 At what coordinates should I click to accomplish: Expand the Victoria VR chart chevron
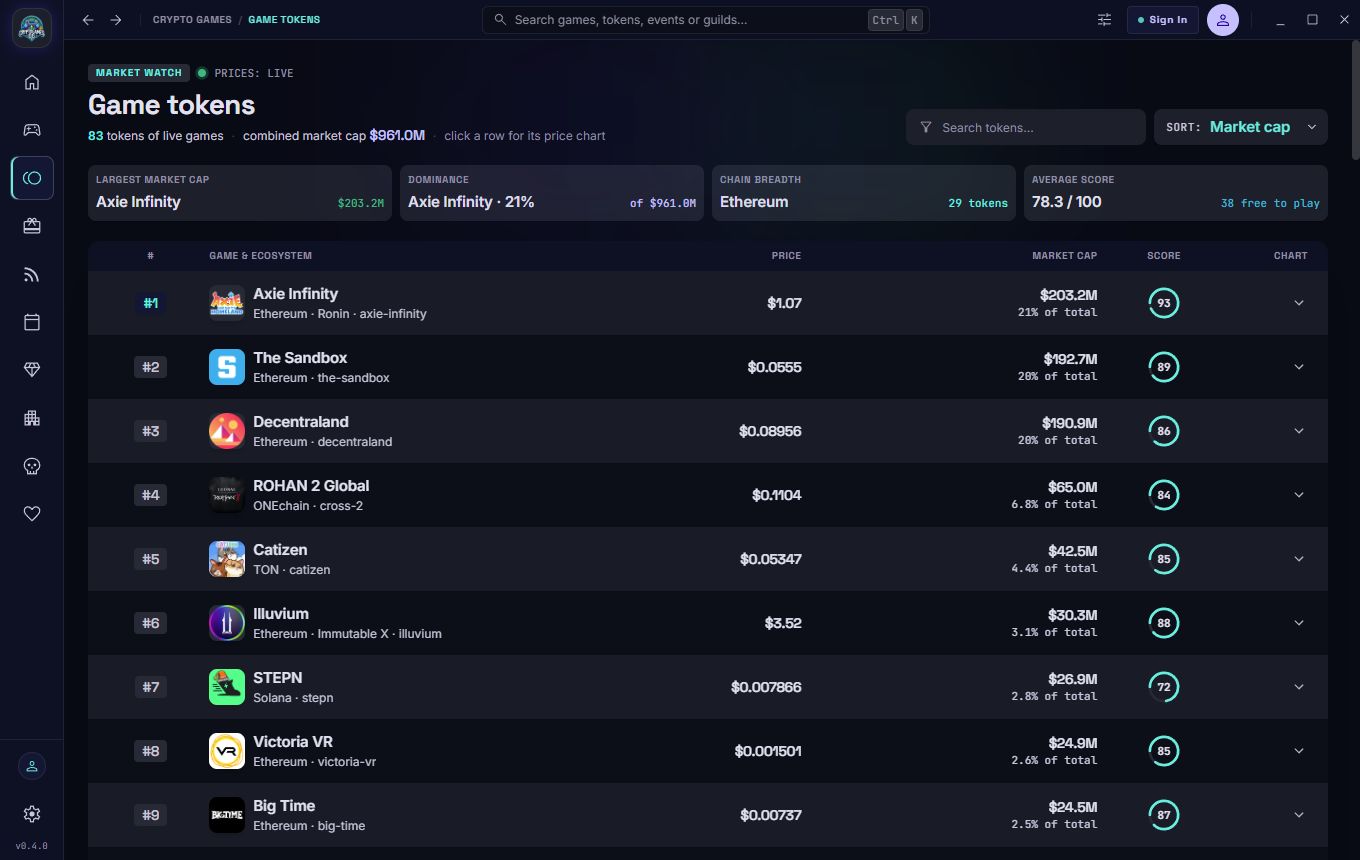[1299, 751]
